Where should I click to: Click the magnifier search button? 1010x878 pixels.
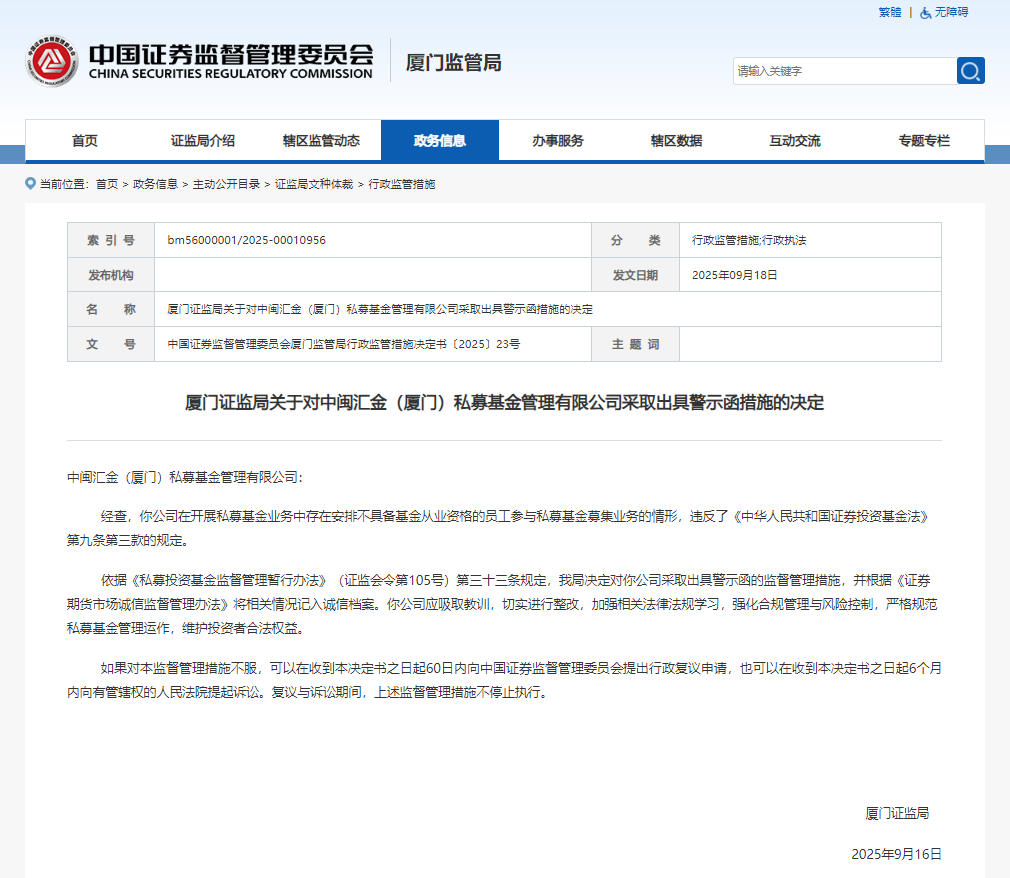pyautogui.click(x=970, y=71)
